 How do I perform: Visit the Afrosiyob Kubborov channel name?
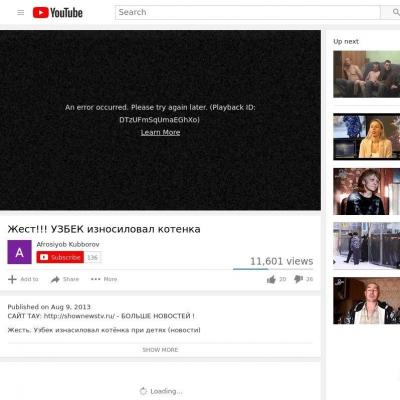click(68, 244)
